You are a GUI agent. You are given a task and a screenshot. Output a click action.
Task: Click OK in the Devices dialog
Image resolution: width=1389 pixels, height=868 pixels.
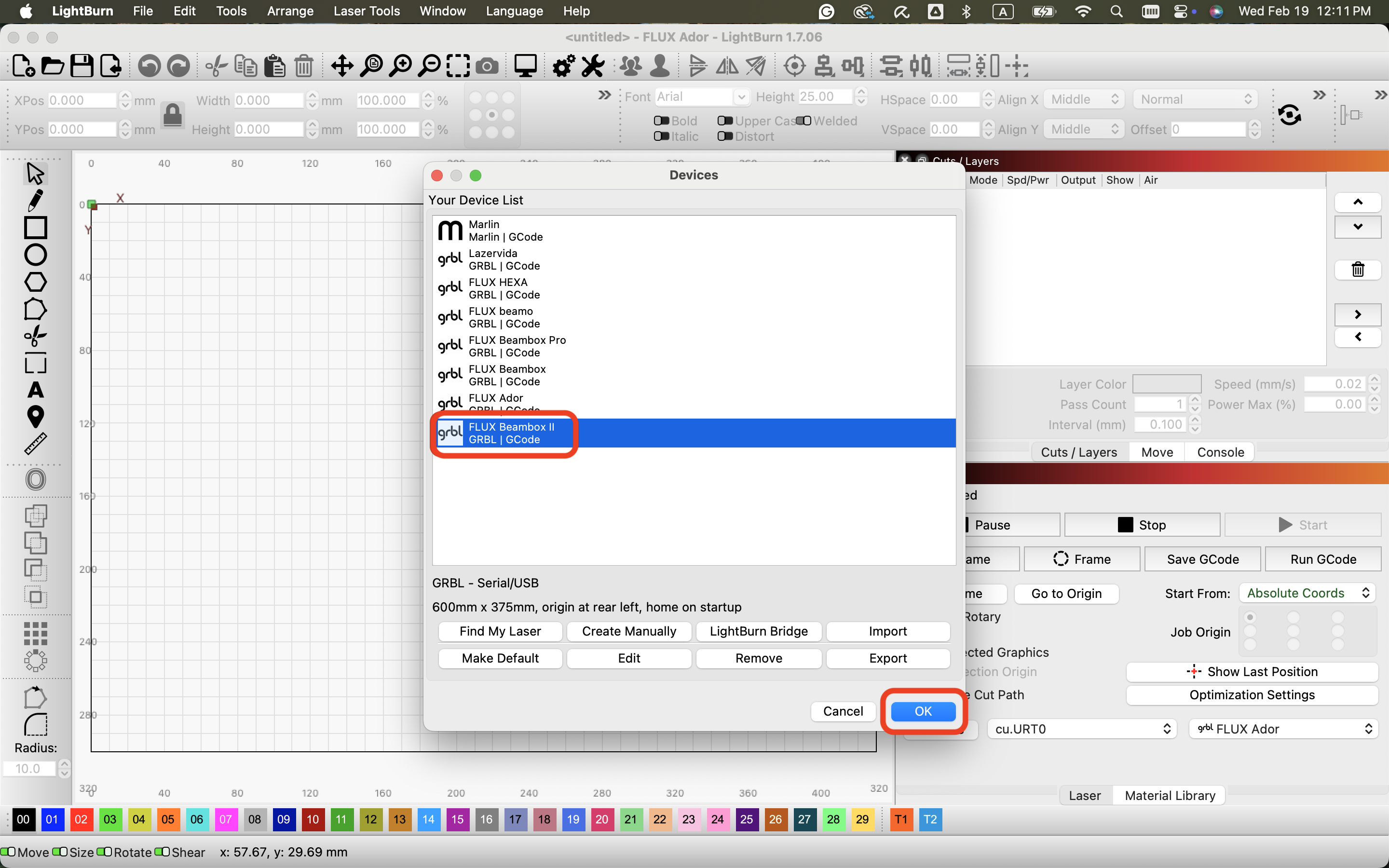point(923,712)
